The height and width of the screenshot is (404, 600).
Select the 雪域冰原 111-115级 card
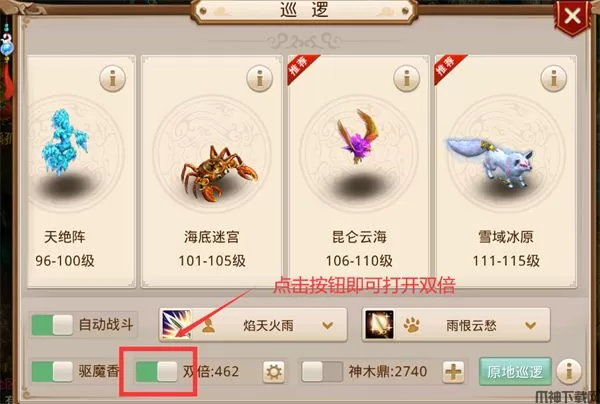click(x=506, y=171)
